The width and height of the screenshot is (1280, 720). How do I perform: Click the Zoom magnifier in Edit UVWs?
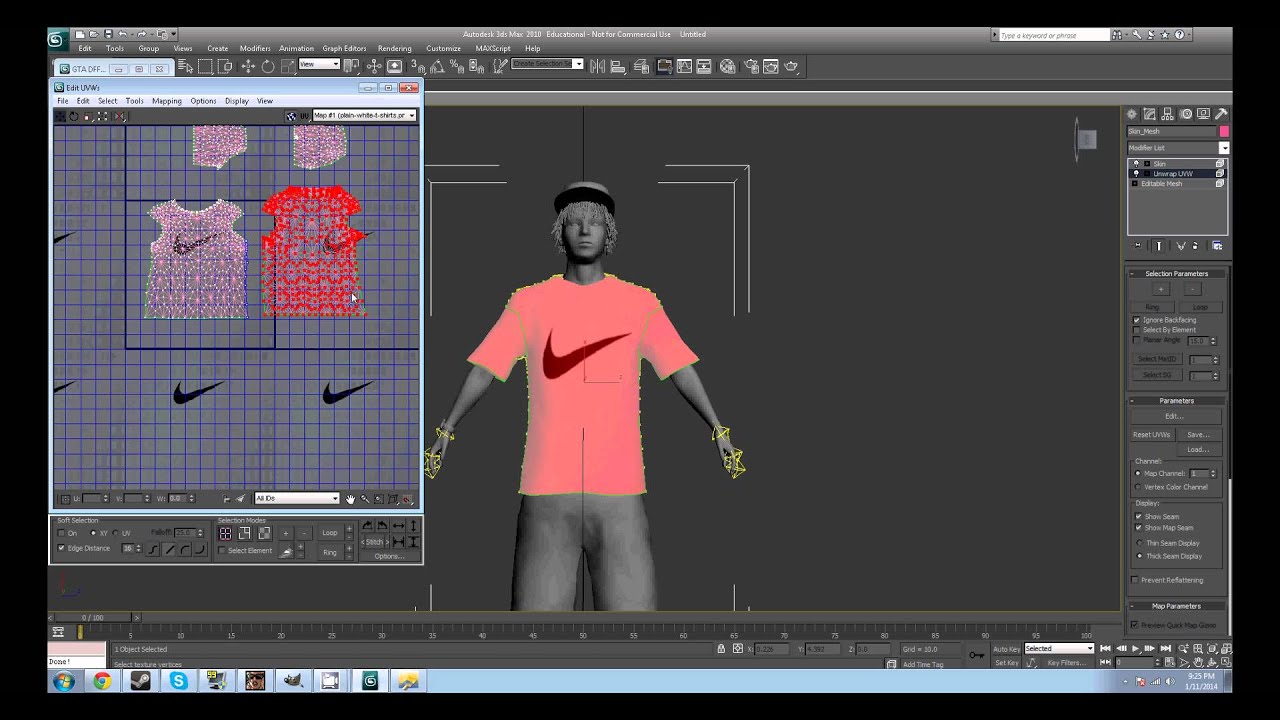click(365, 498)
